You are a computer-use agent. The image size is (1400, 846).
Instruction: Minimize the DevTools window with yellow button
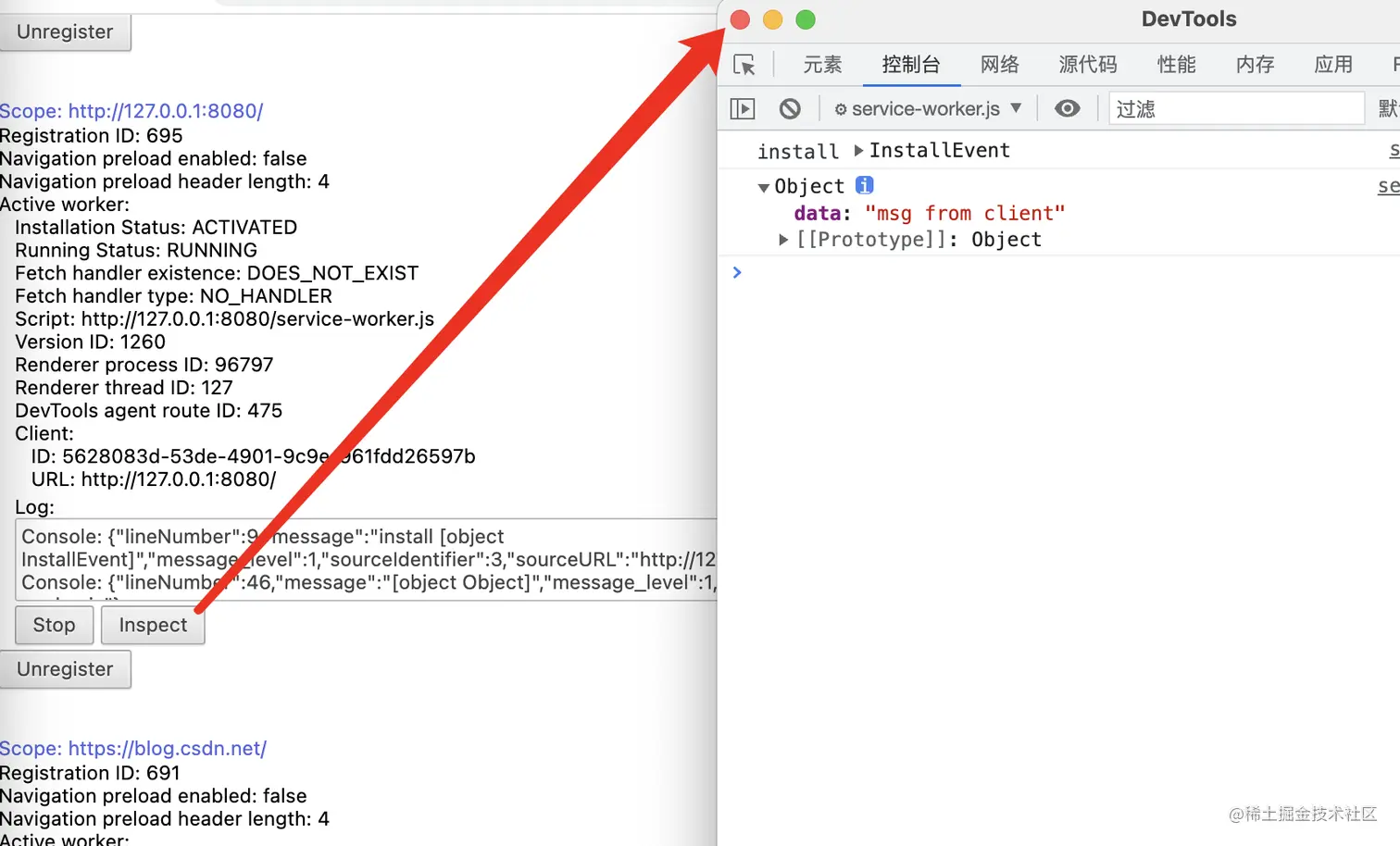click(773, 19)
